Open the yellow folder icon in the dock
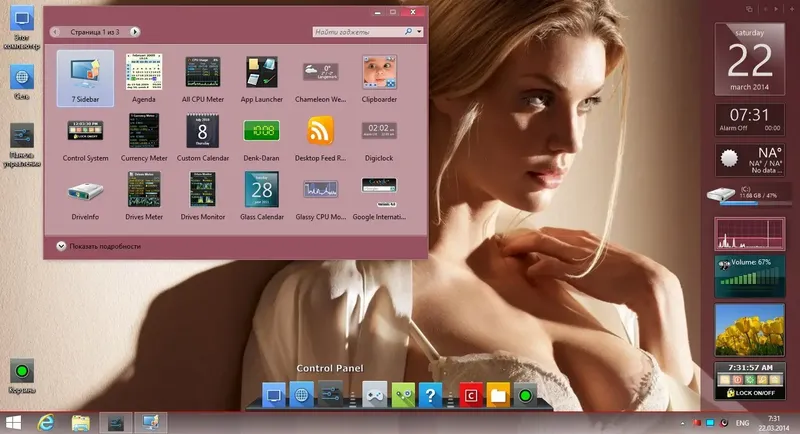Screen dimensions: 800x434 (x=498, y=395)
